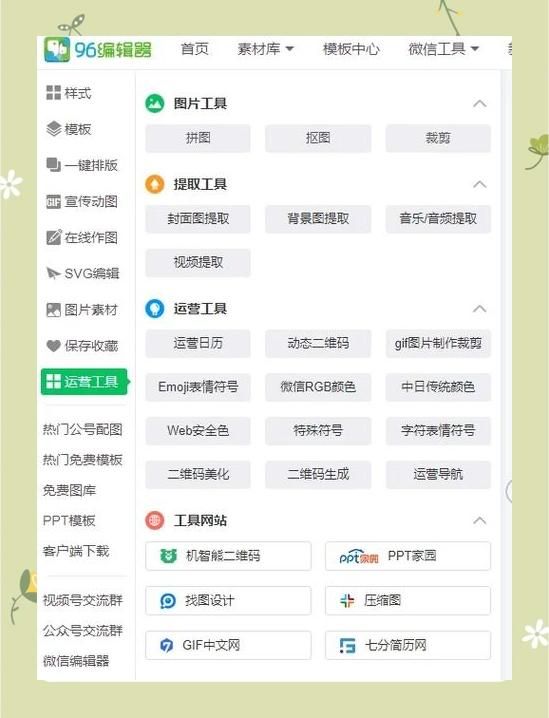This screenshot has height=718, width=549.
Task: Open the 微信RGB颜色 tool
Action: click(x=318, y=387)
